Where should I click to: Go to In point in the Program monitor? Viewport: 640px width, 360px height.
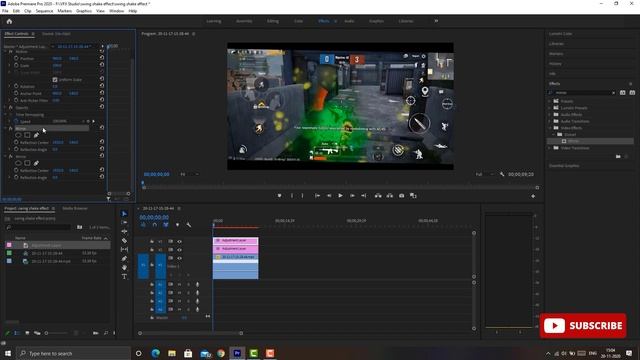tap(317, 196)
